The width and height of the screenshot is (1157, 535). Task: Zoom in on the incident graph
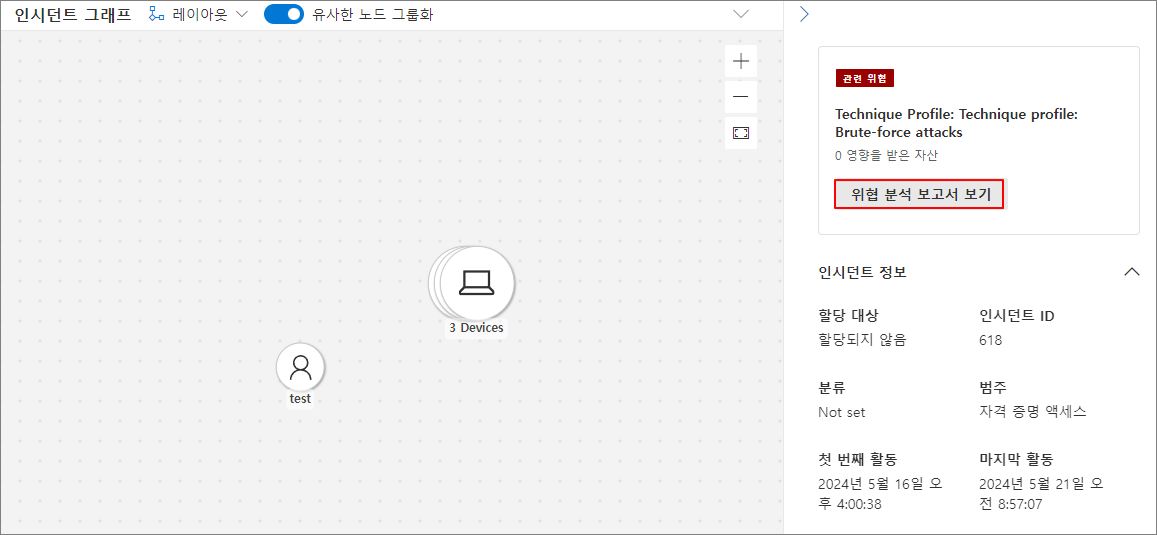(x=741, y=61)
